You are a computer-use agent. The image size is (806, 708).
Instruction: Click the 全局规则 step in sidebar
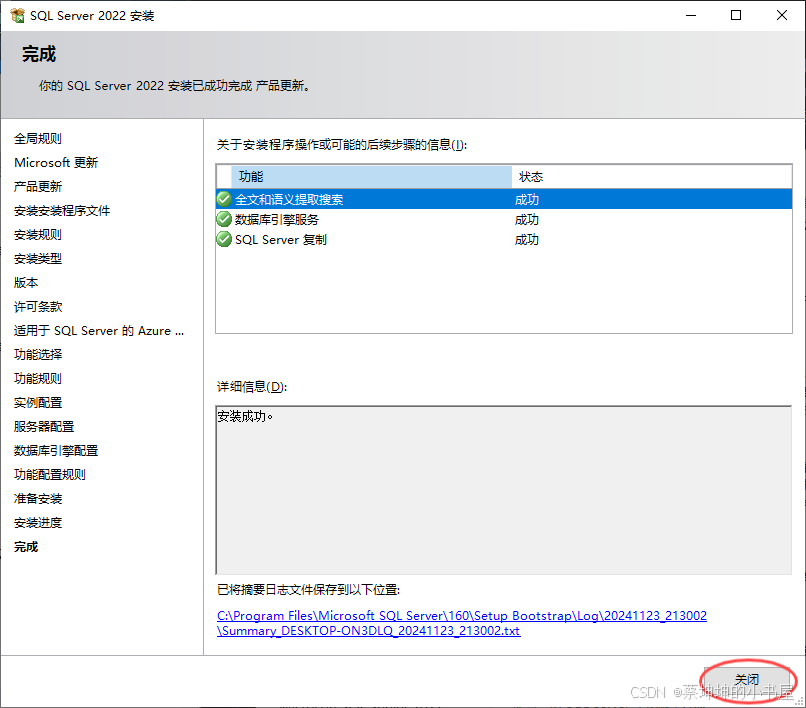pos(38,138)
